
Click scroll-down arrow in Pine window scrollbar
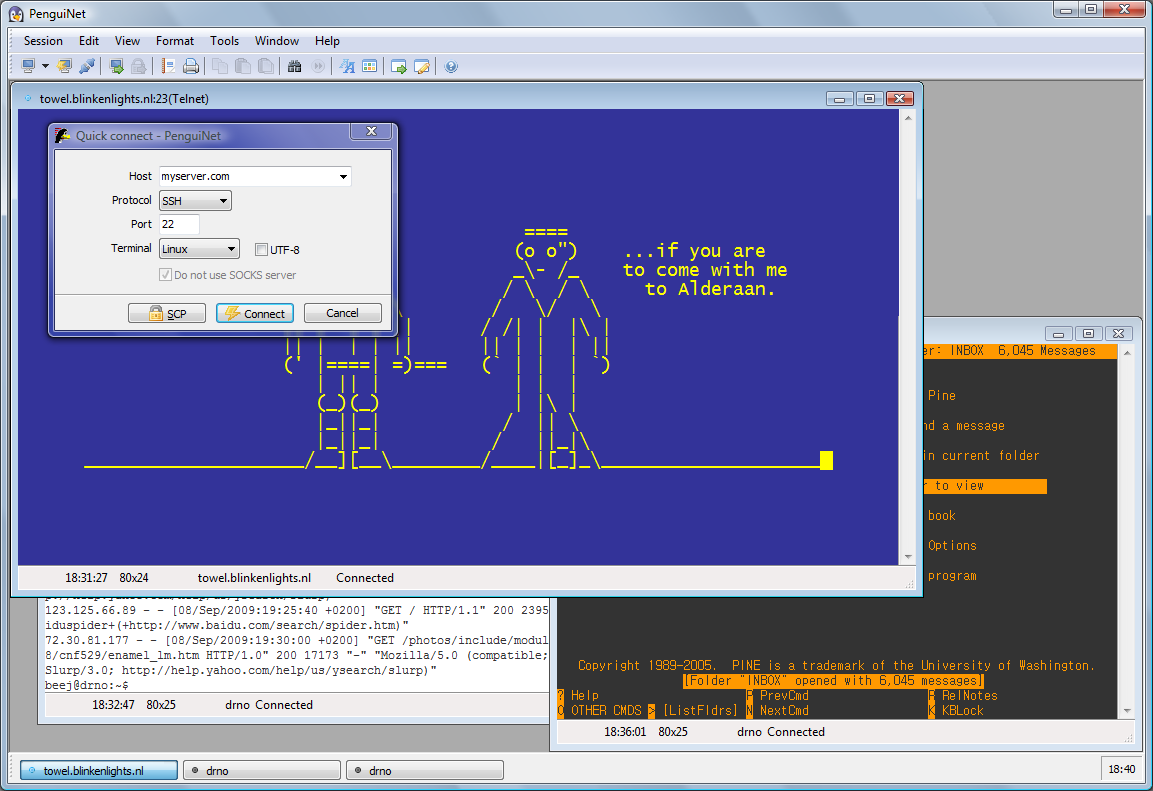[x=1127, y=711]
